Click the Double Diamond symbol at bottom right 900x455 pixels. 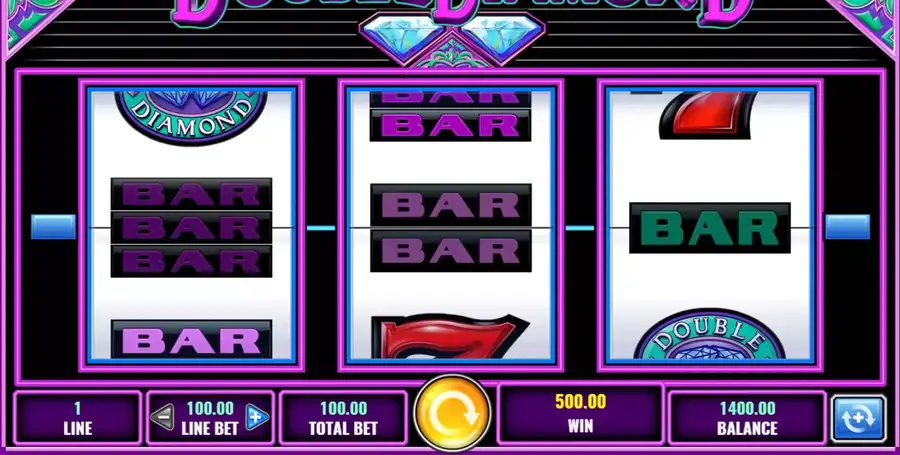[x=709, y=335]
